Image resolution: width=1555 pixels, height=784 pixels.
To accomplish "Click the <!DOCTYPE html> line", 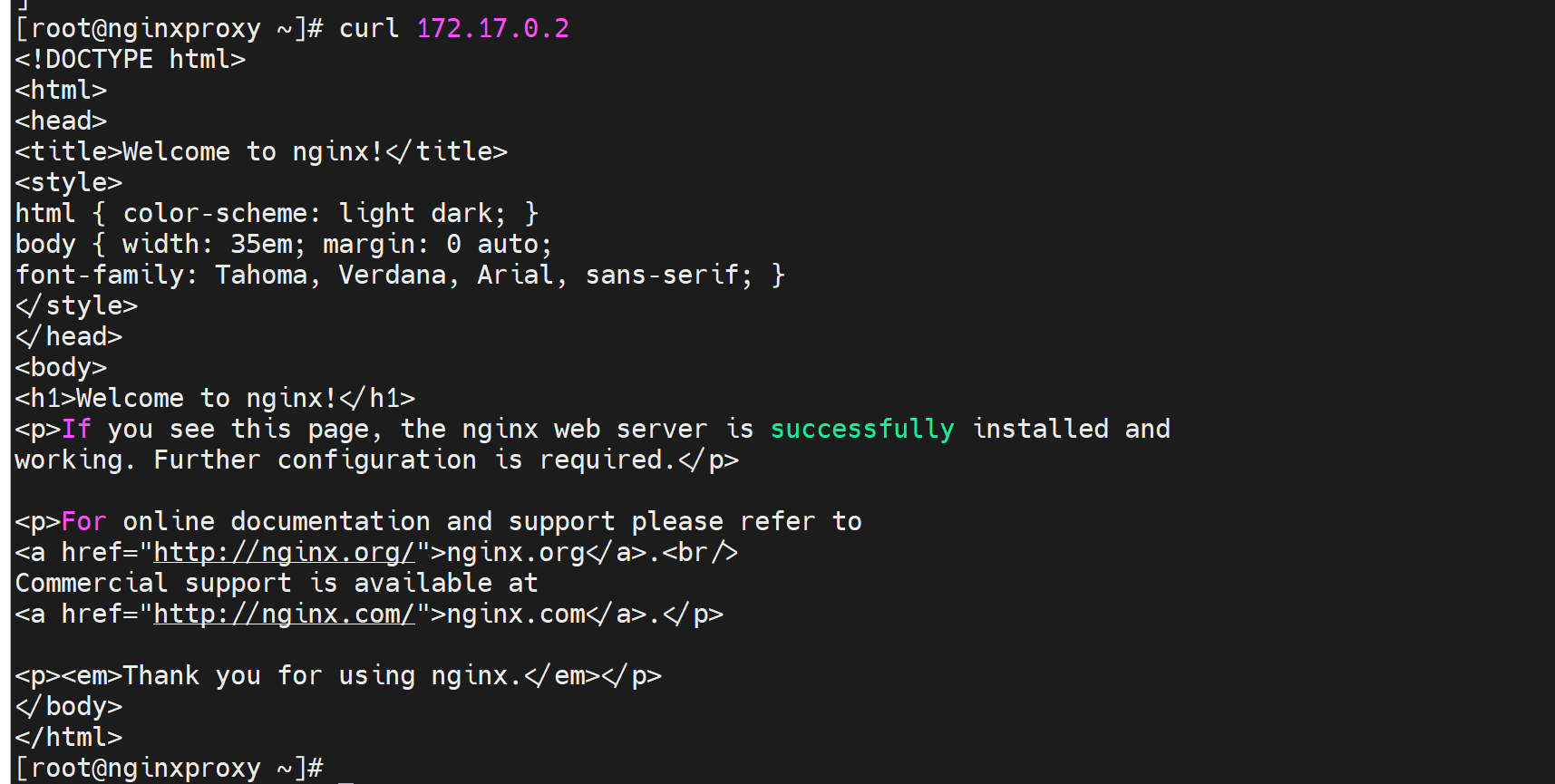I will tap(130, 60).
